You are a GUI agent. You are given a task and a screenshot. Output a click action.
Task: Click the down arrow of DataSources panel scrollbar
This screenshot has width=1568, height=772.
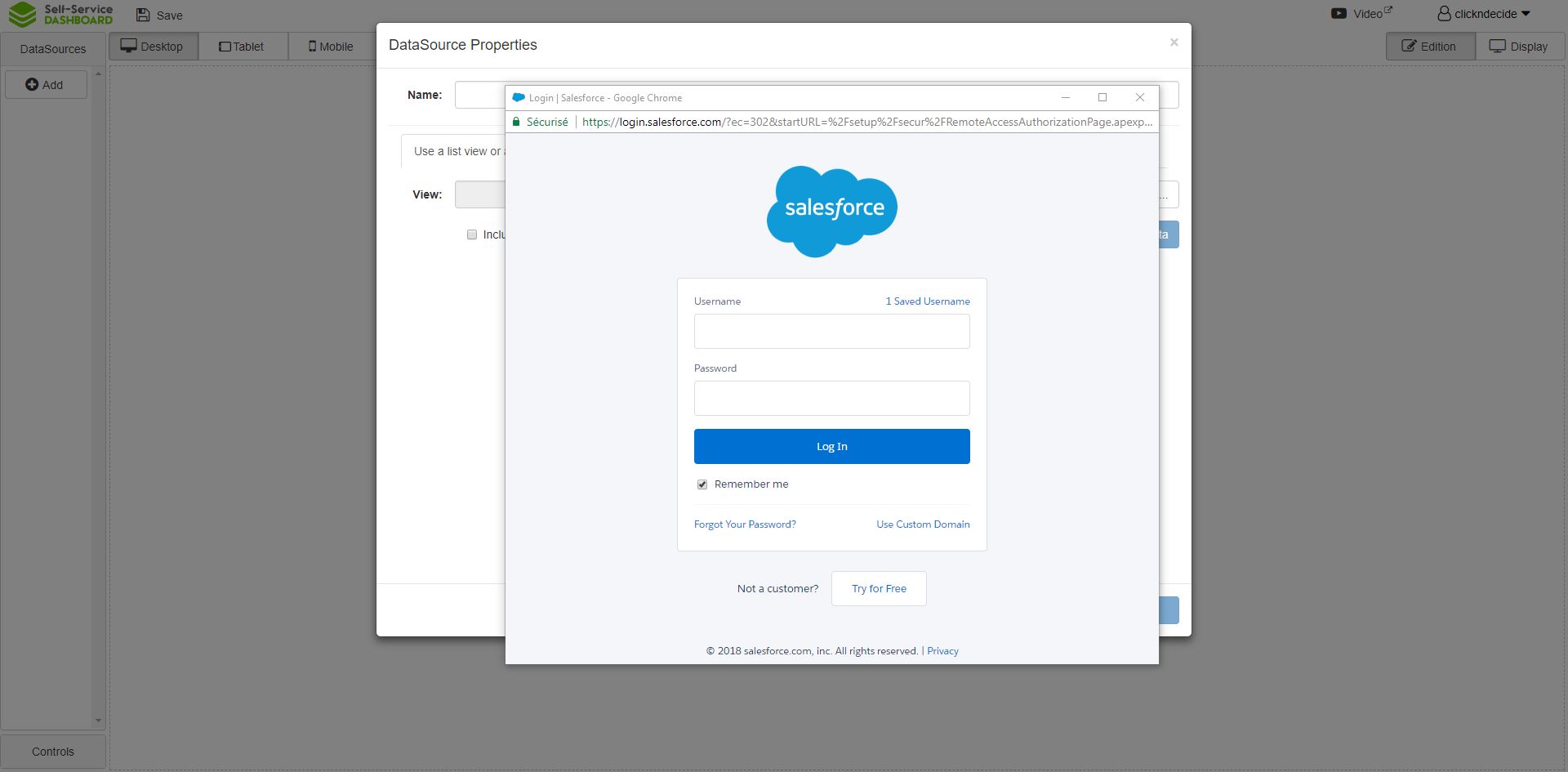pos(99,721)
